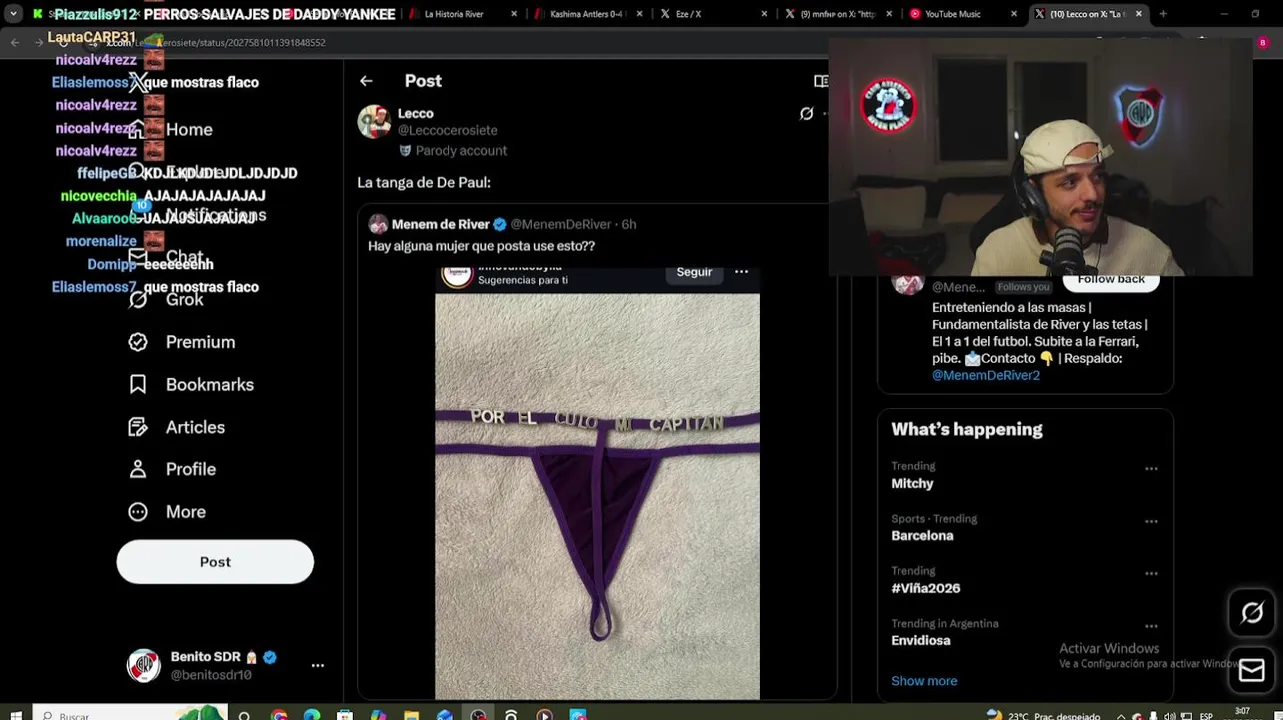Open a new browser tab
This screenshot has height=720, width=1283.
click(1163, 14)
